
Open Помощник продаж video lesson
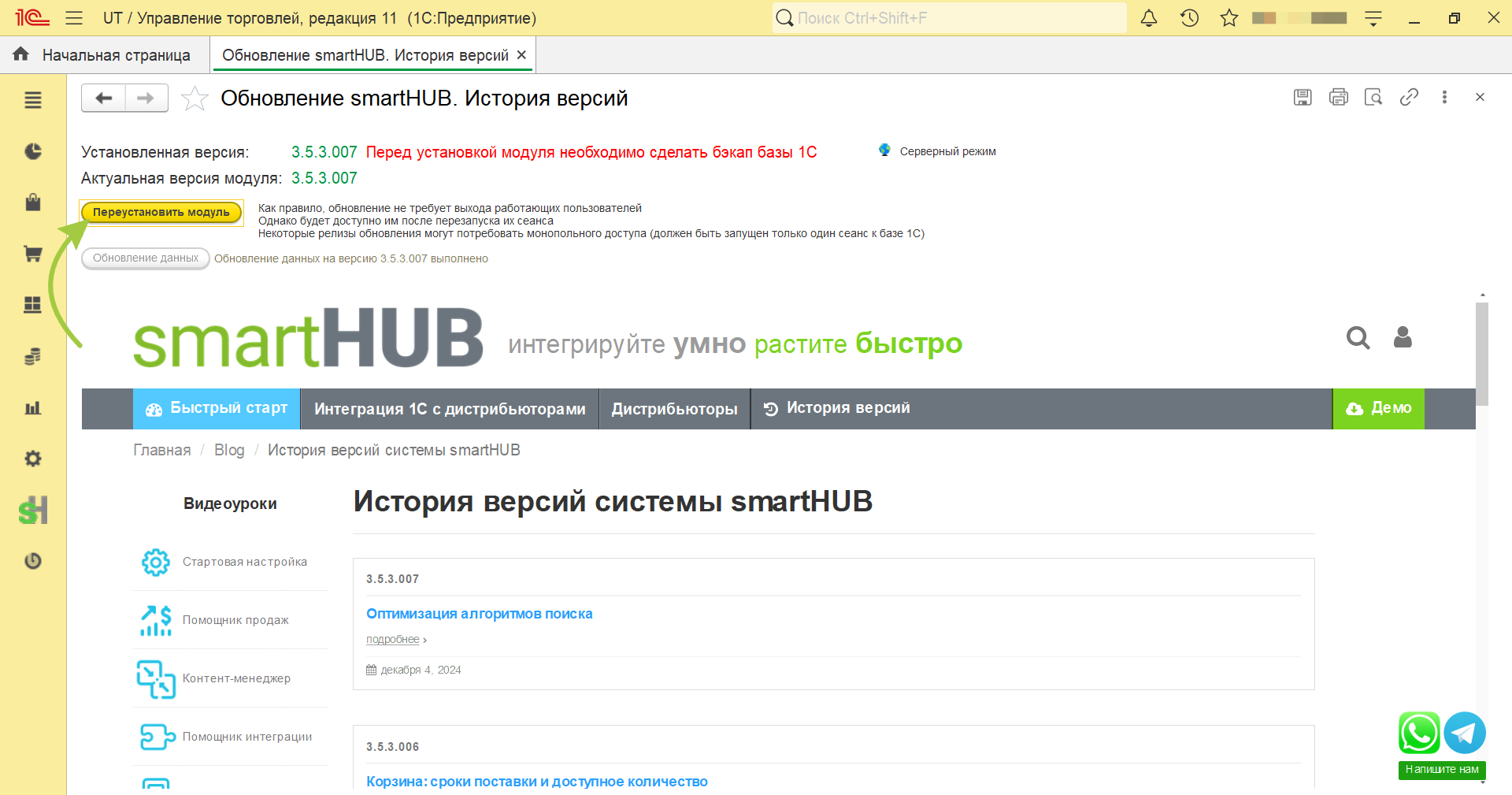point(235,620)
